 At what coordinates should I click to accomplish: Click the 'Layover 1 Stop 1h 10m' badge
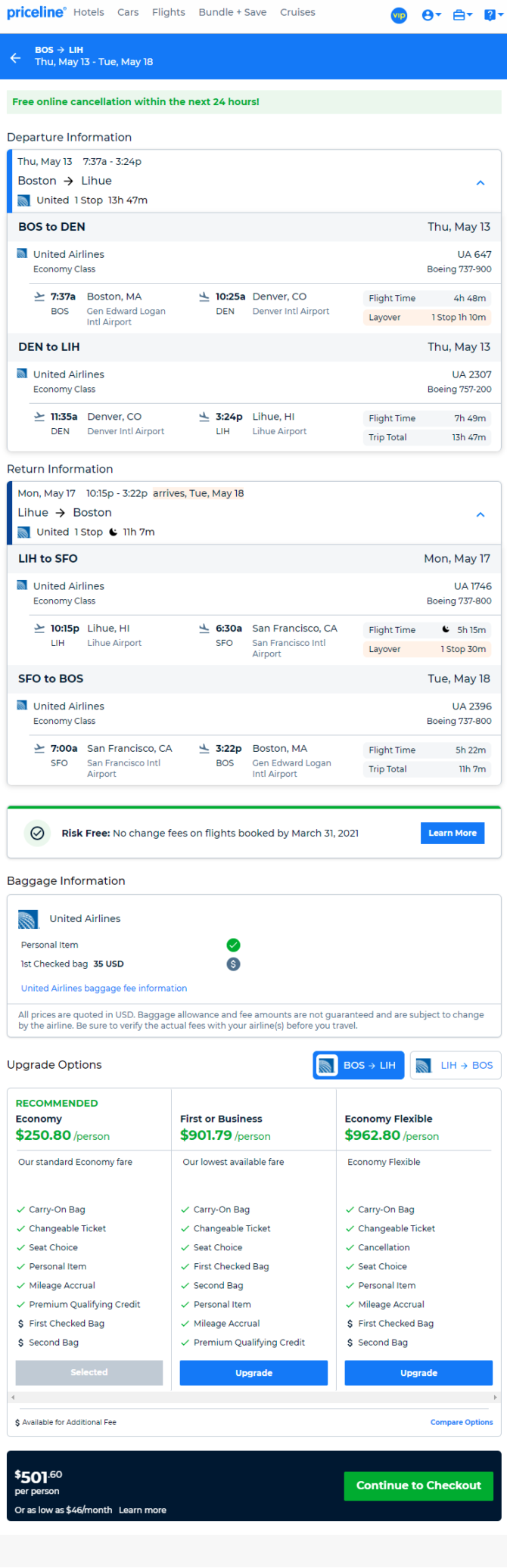[x=428, y=318]
